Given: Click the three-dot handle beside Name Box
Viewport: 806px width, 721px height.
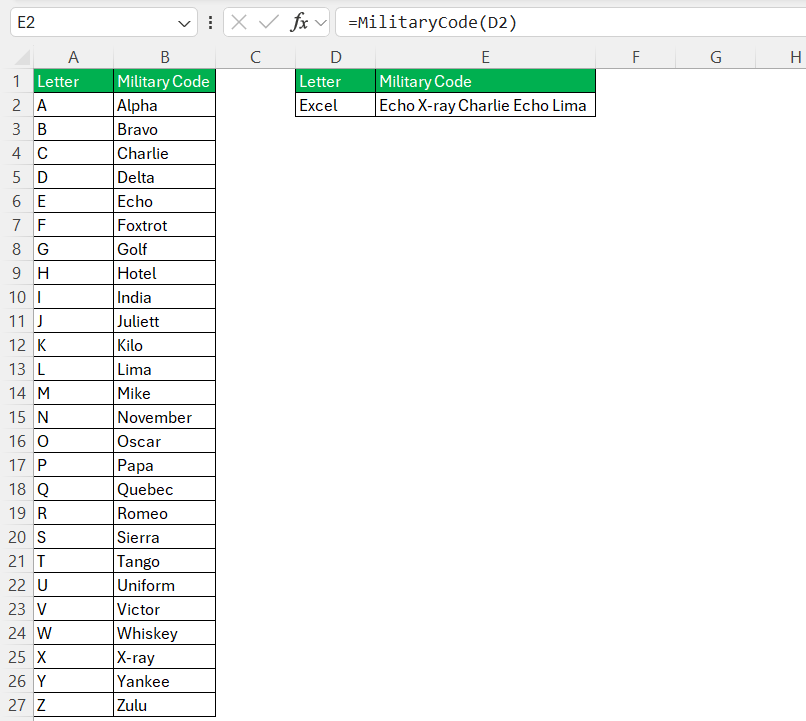Looking at the screenshot, I should coord(210,22).
